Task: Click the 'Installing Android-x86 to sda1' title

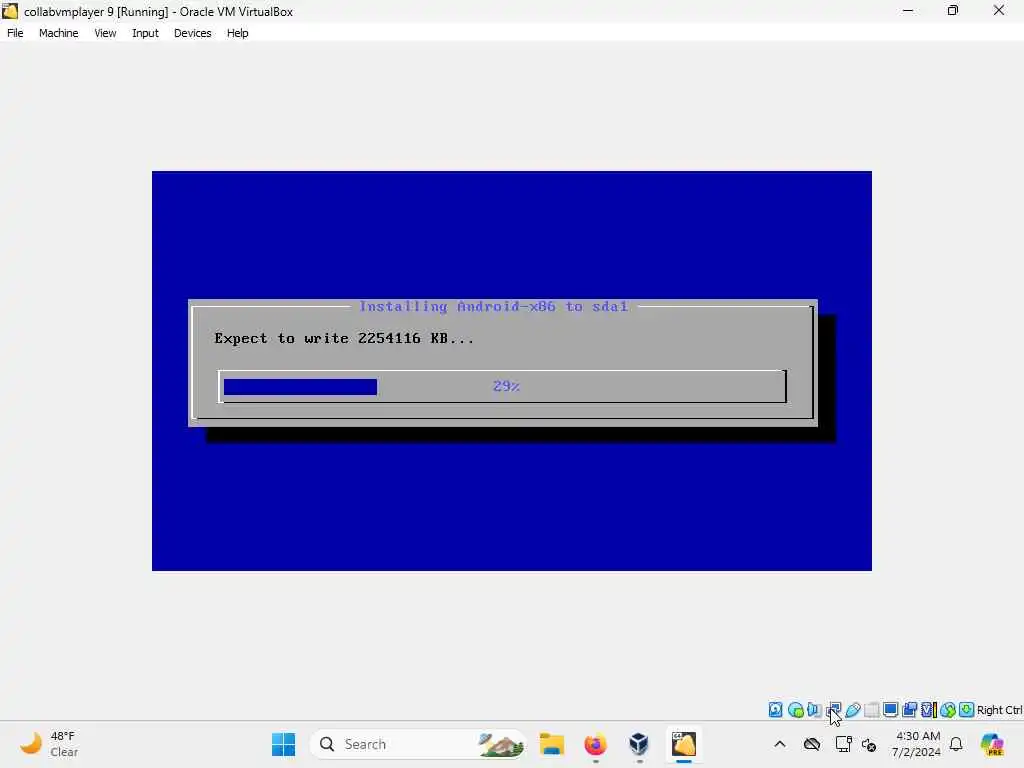Action: coord(494,306)
